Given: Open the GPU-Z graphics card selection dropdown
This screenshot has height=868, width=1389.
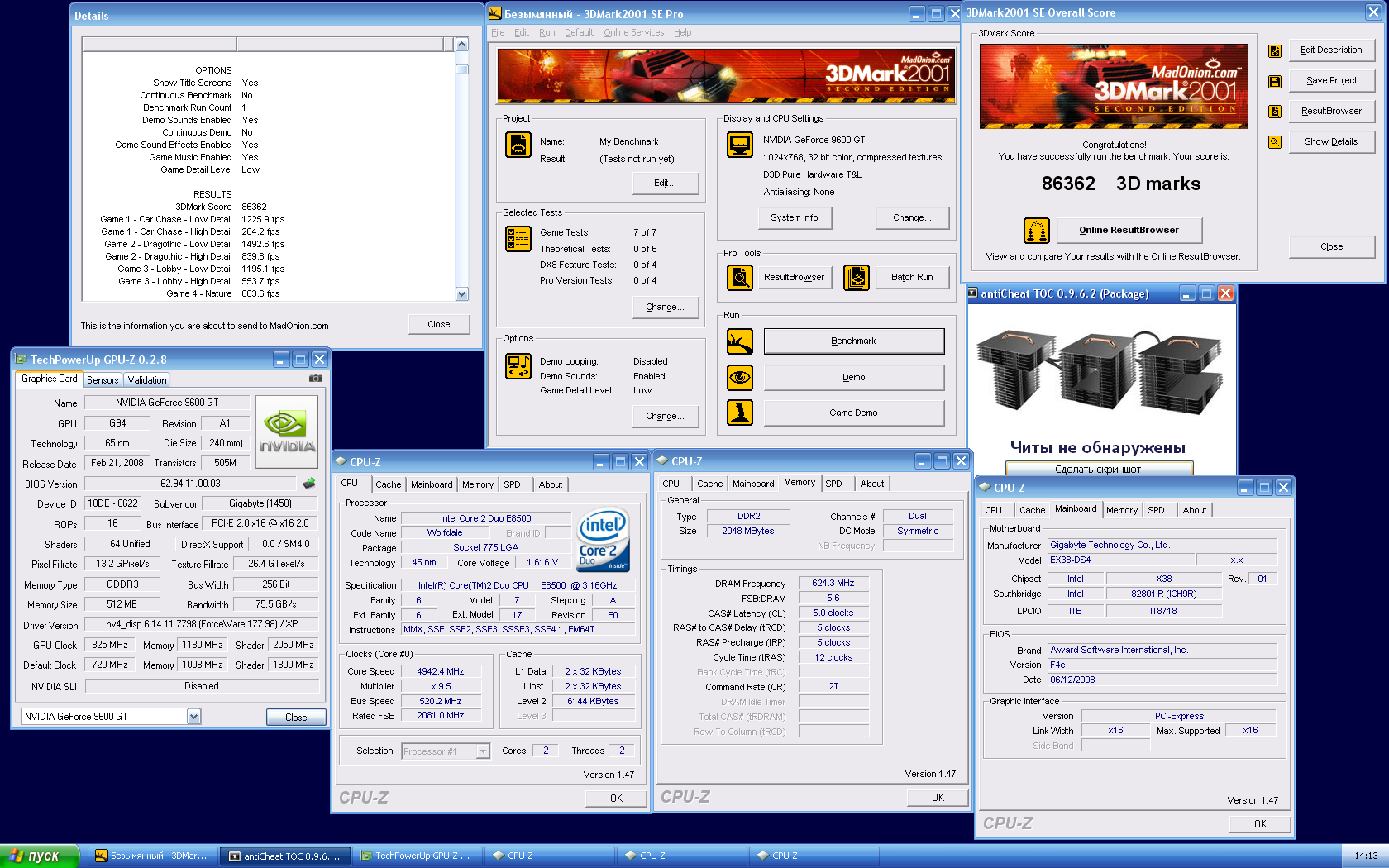Looking at the screenshot, I should point(193,717).
